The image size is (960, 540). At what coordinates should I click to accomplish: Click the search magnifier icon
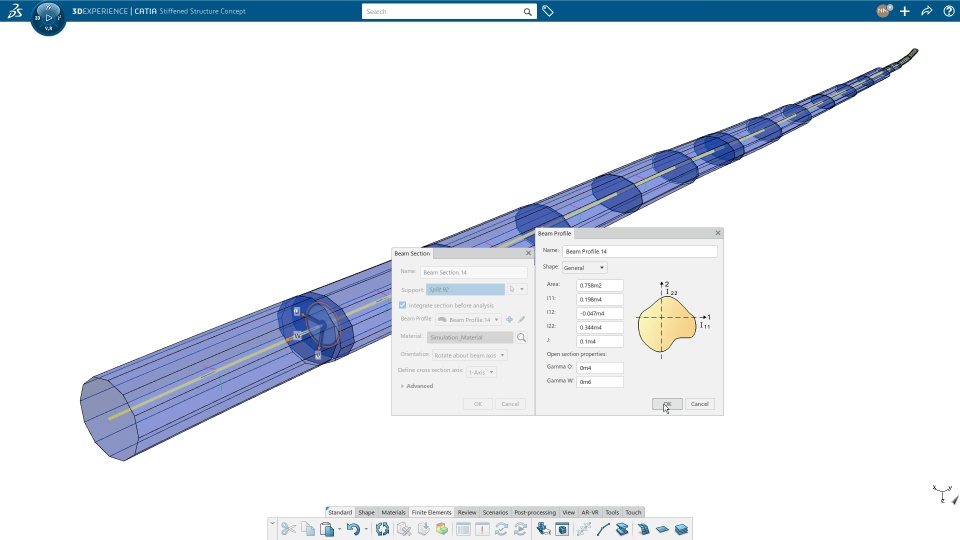tap(527, 12)
